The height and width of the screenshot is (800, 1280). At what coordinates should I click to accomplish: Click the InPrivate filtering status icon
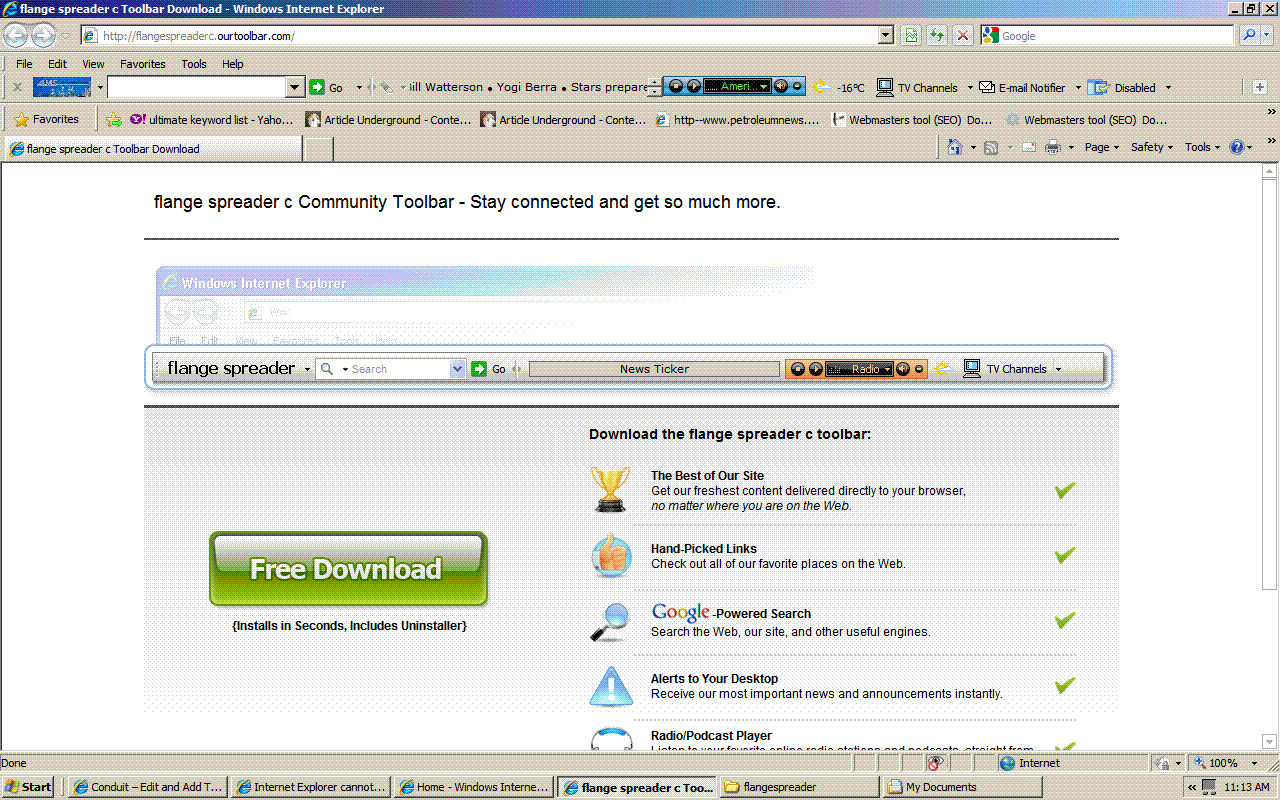coord(936,763)
